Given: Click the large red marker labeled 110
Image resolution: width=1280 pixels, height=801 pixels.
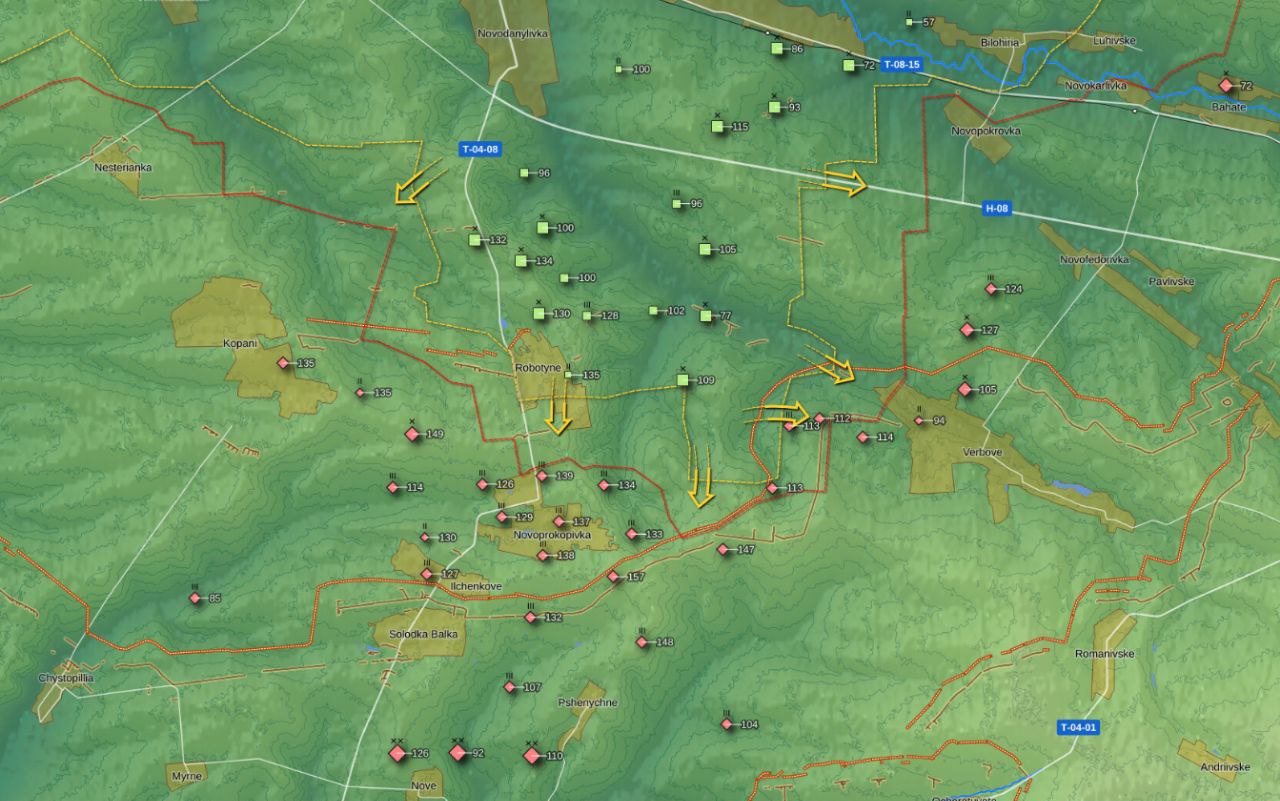Looking at the screenshot, I should [x=532, y=756].
